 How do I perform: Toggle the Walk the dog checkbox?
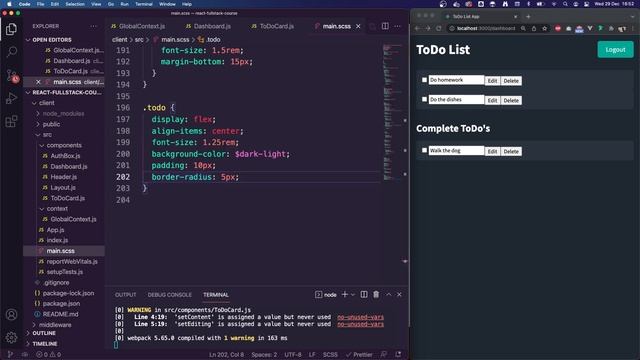point(424,150)
